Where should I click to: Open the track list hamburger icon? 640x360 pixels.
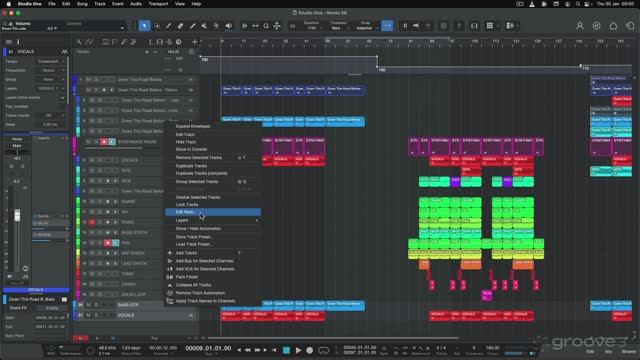9,42
